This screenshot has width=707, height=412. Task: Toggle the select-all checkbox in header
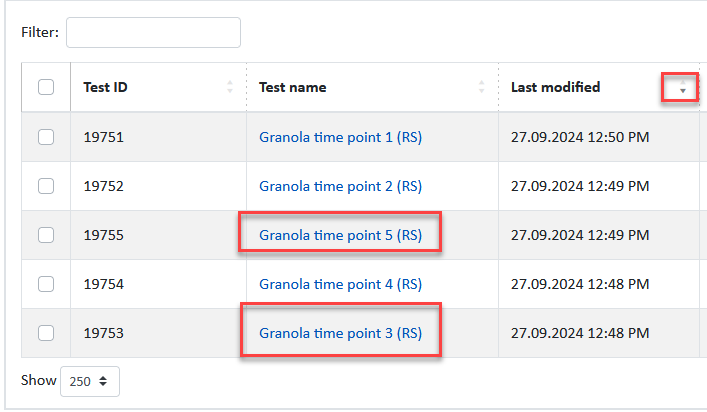pos(46,87)
